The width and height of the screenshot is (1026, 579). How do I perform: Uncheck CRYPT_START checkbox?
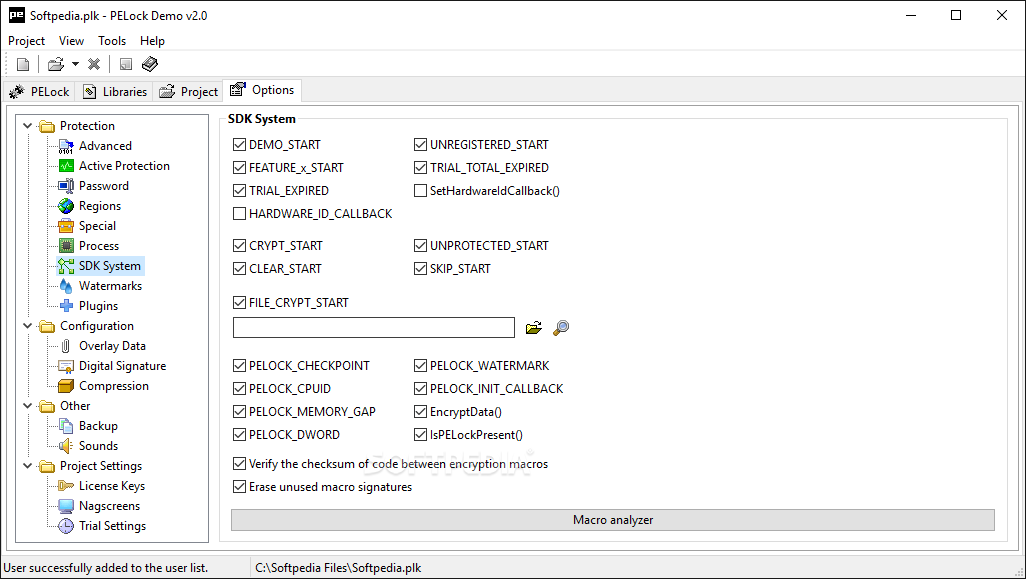pyautogui.click(x=239, y=245)
